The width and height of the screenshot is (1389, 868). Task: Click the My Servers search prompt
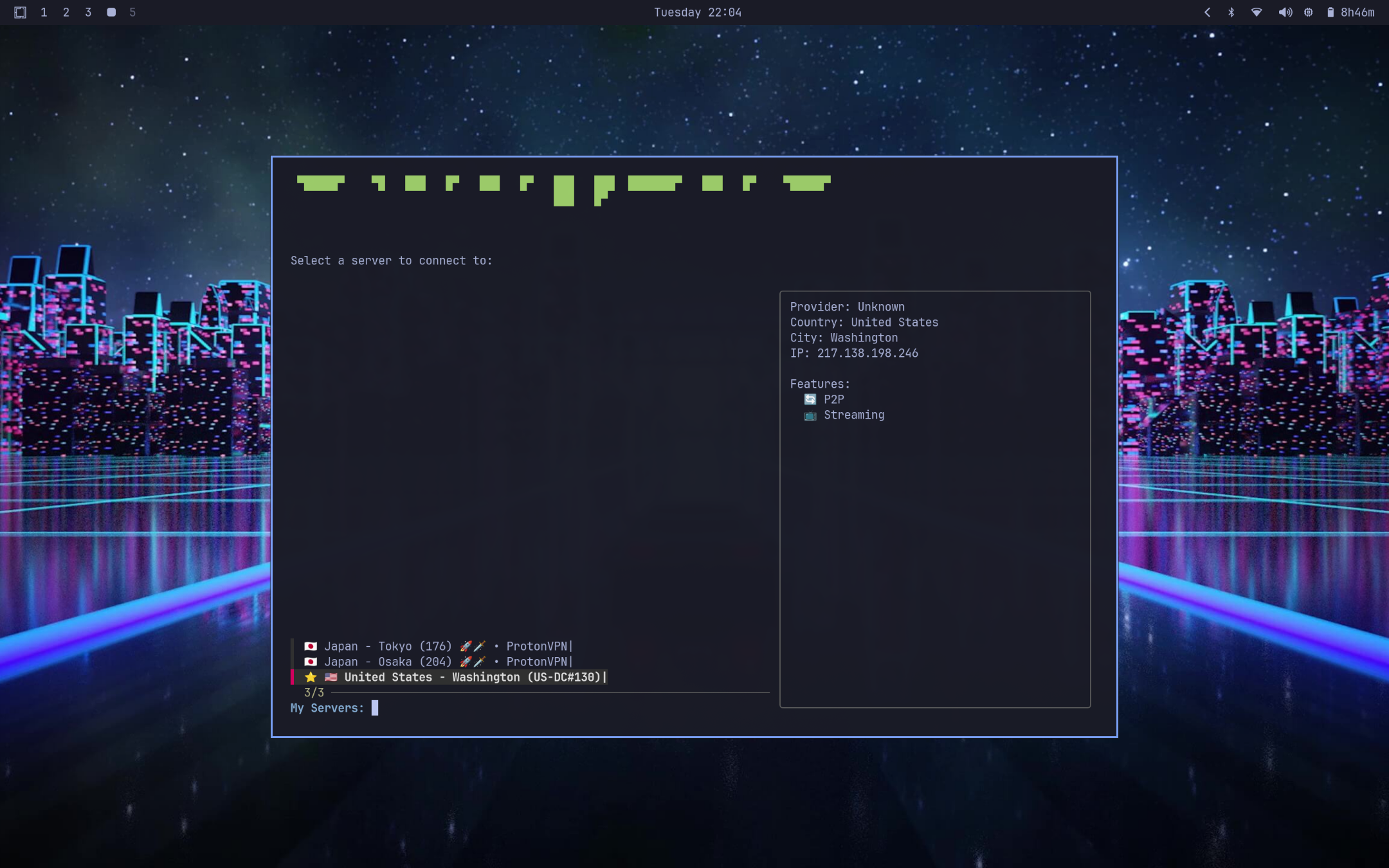click(x=374, y=708)
